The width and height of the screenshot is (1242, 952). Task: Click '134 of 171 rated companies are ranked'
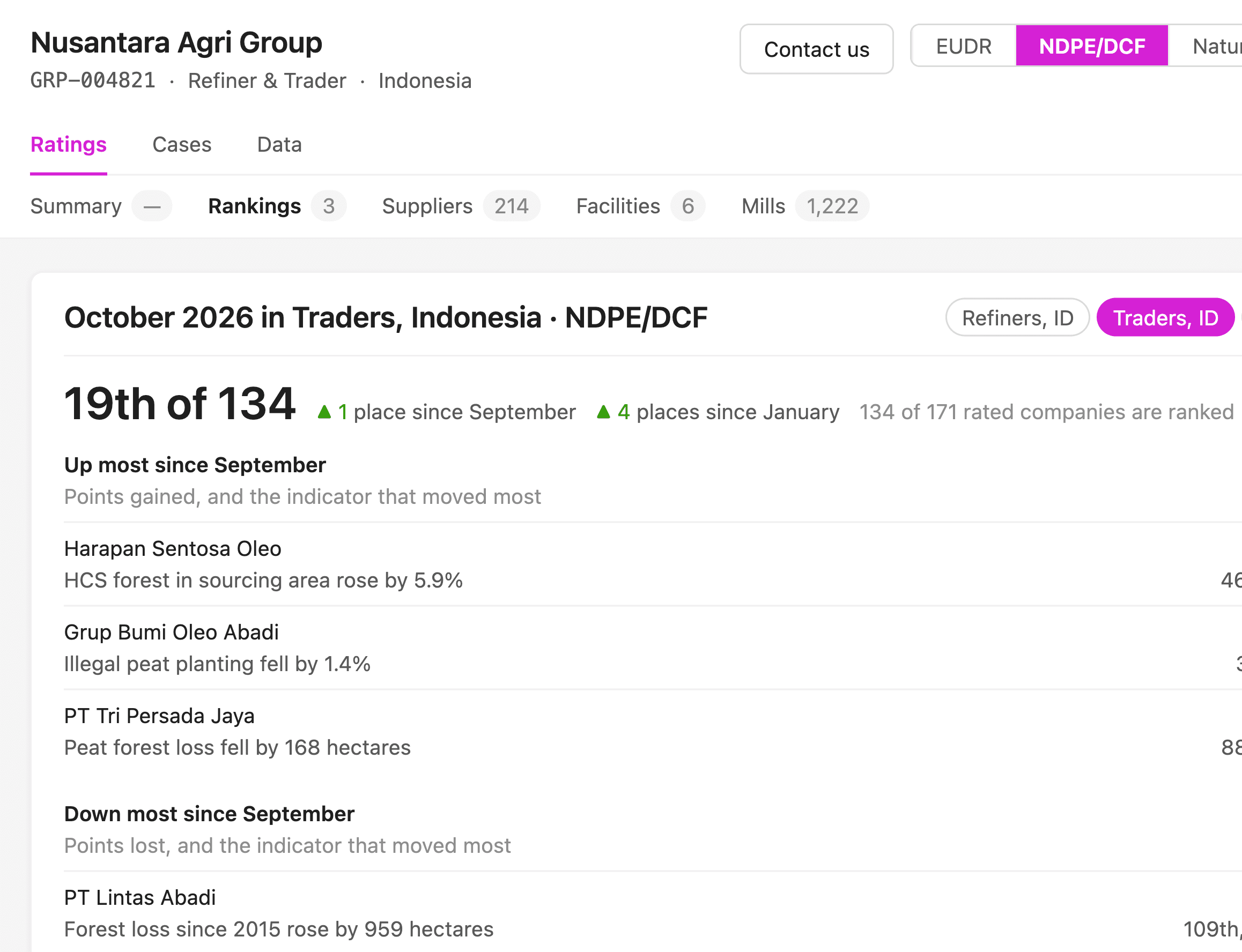click(x=1046, y=412)
